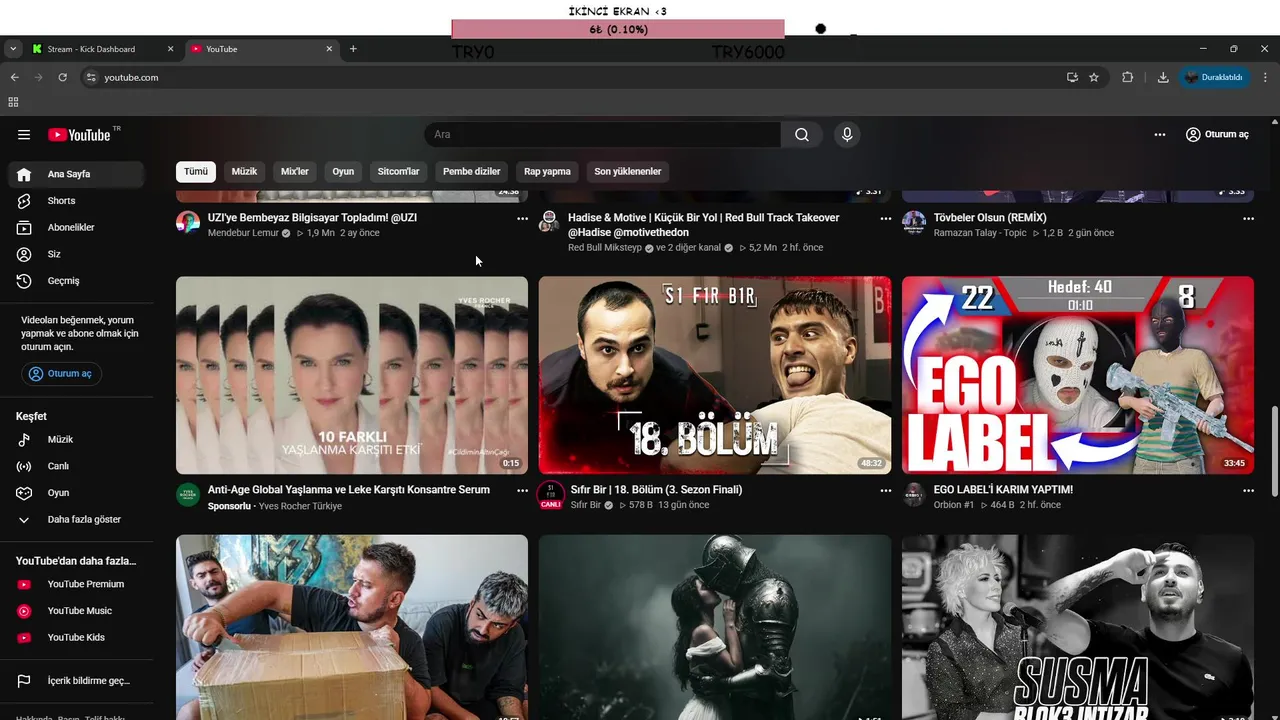Select the Sitcom'lar filter chip

398,172
